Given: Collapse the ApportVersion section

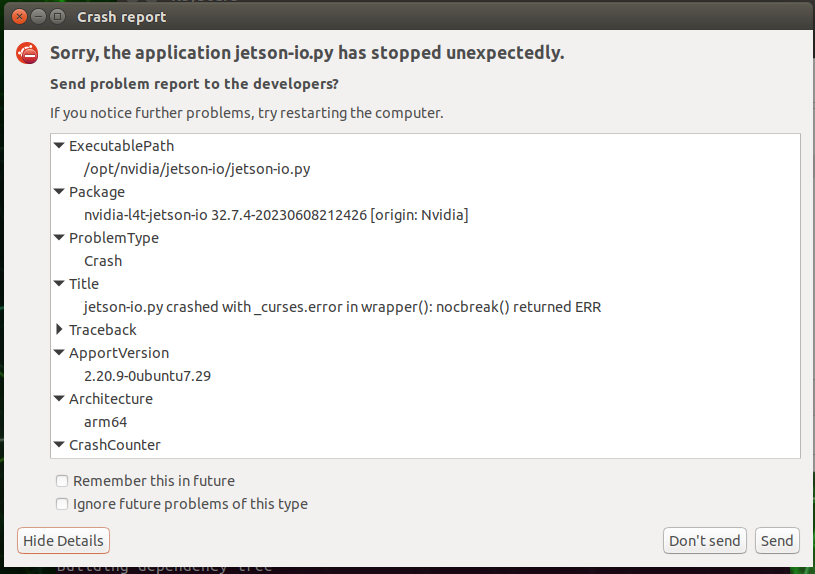Looking at the screenshot, I should coord(59,353).
